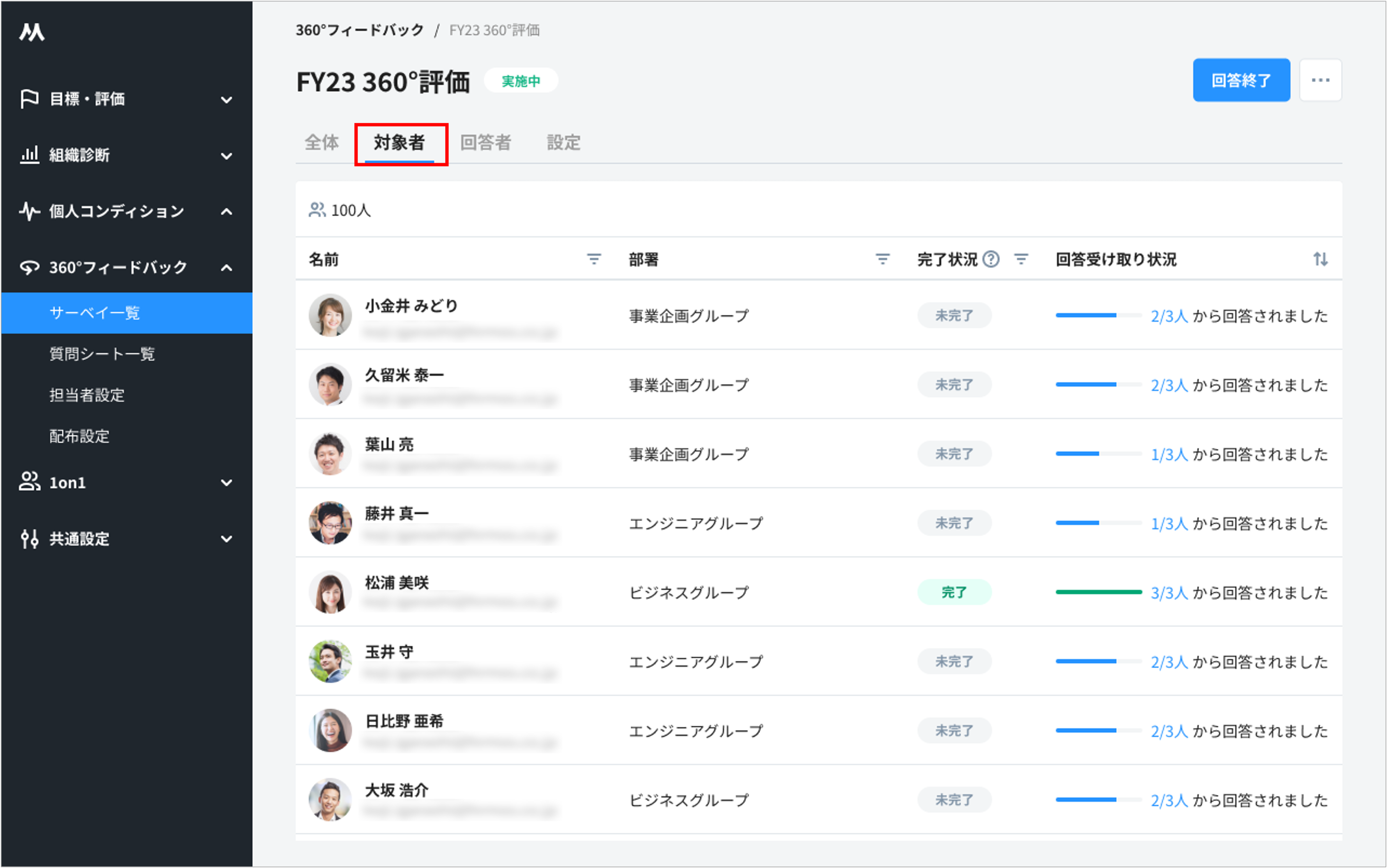Switch to the 全体 tab
1387x868 pixels.
(322, 143)
